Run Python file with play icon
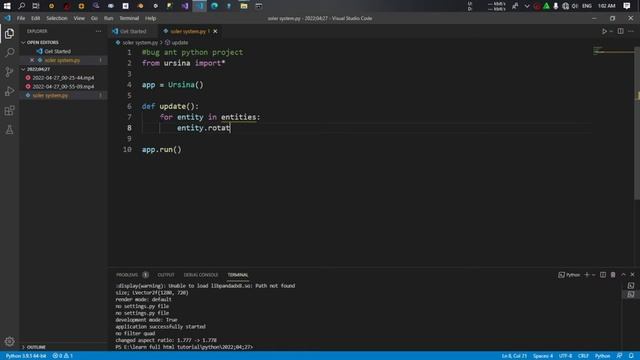Screen dimensions: 640x360 point(604,31)
